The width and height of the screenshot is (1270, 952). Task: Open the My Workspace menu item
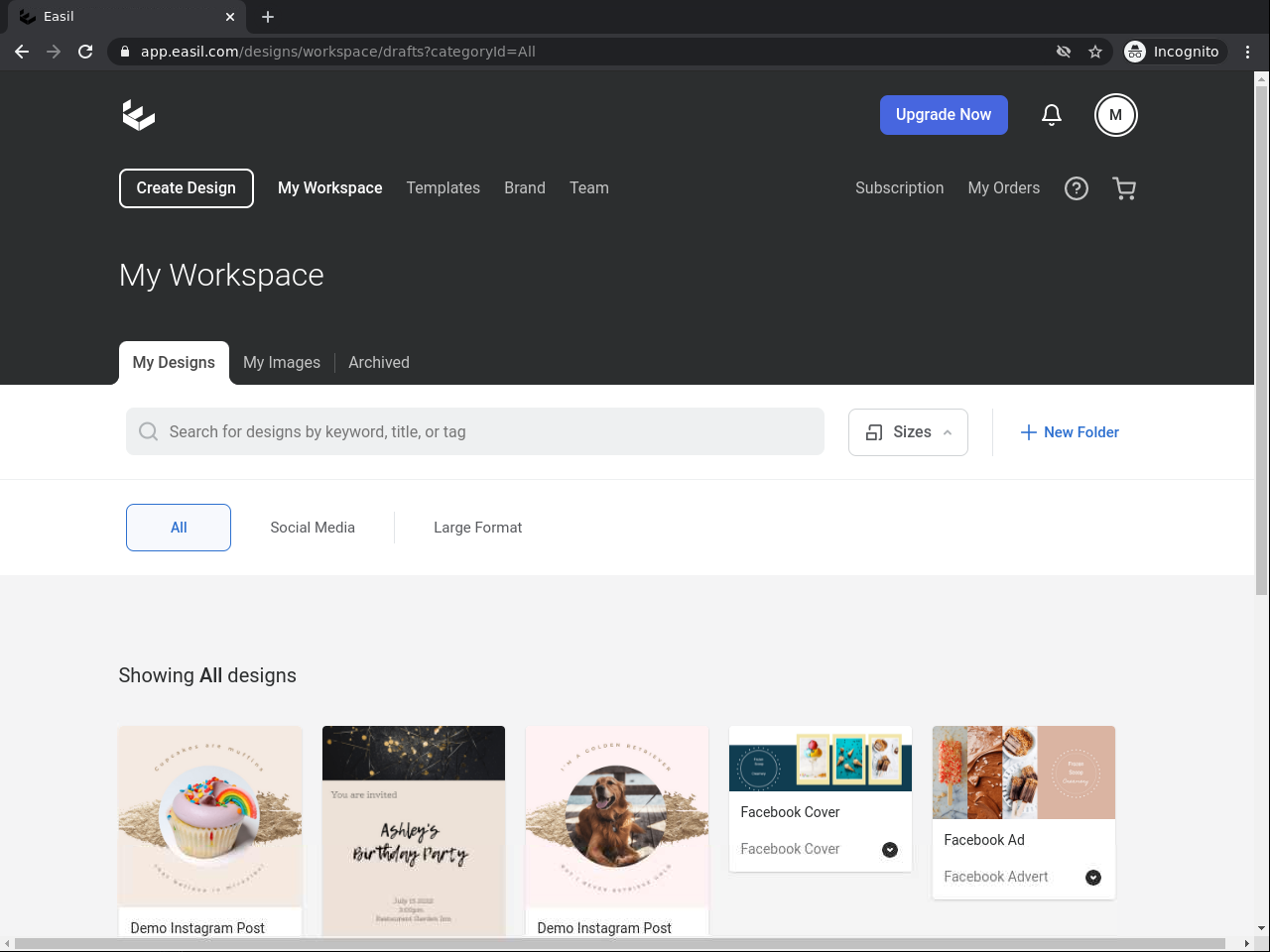coord(330,188)
